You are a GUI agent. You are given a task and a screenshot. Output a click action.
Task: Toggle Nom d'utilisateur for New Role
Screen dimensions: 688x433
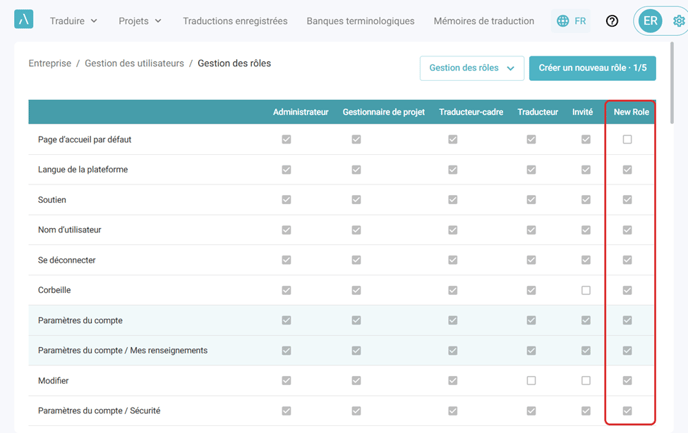(x=627, y=230)
